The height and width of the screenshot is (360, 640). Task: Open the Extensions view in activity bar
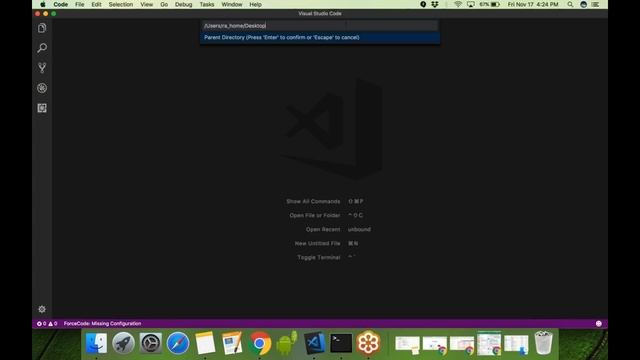[42, 108]
